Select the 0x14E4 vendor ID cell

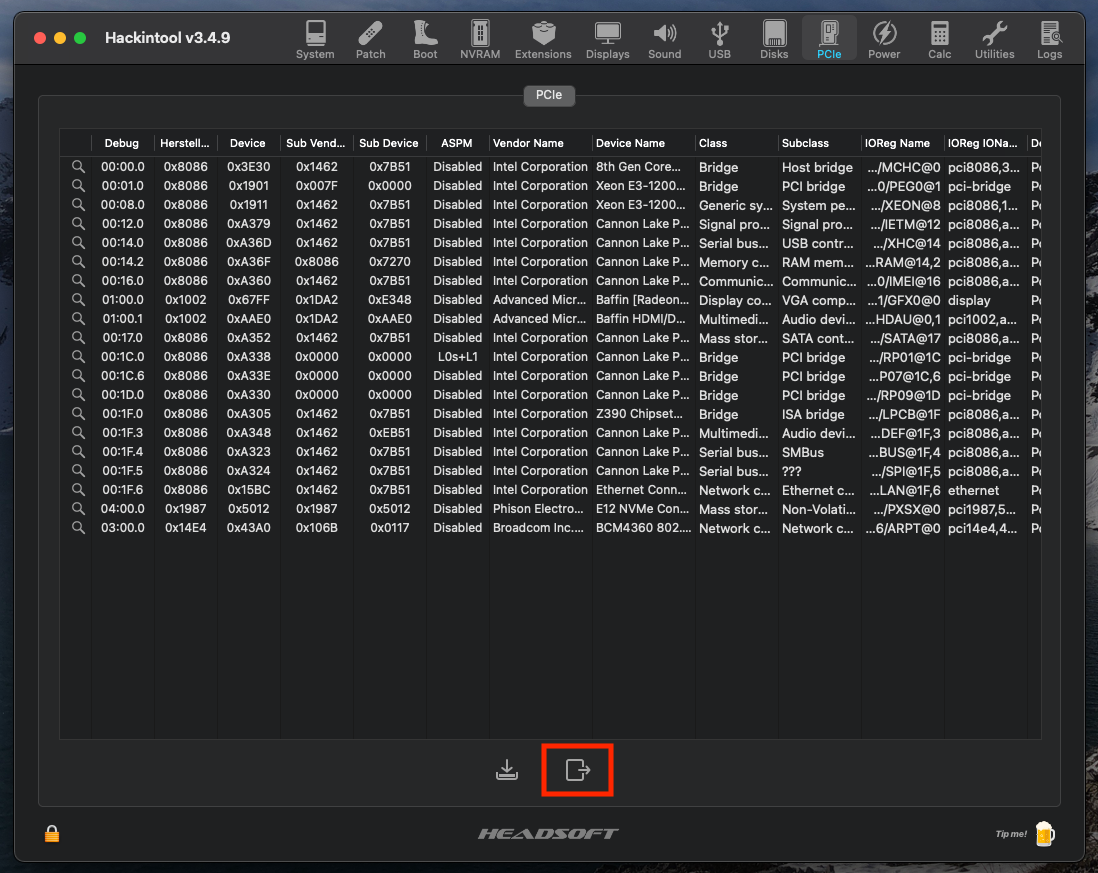186,527
